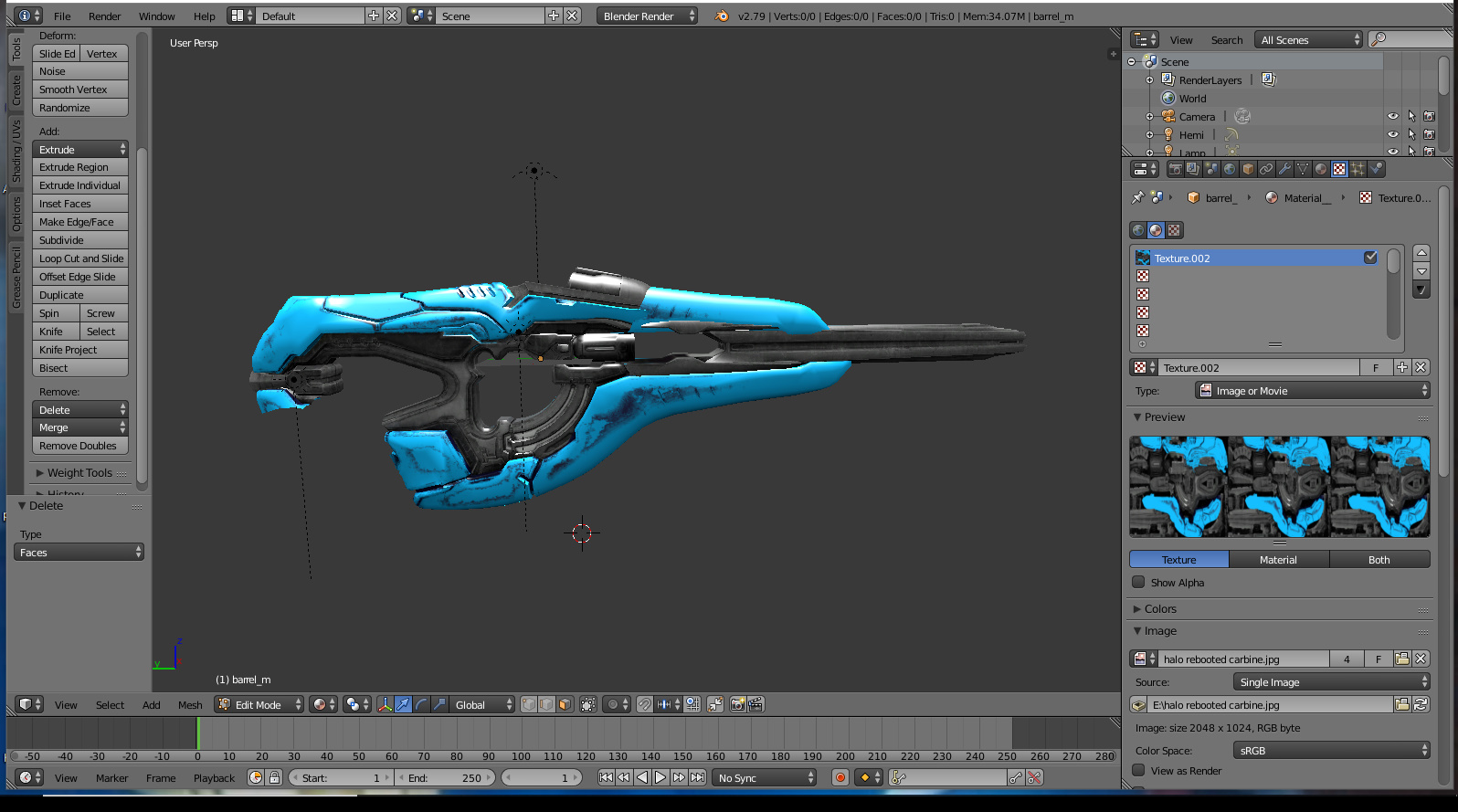Open the Playback menu in timeline
The height and width of the screenshot is (812, 1458).
pos(214,777)
